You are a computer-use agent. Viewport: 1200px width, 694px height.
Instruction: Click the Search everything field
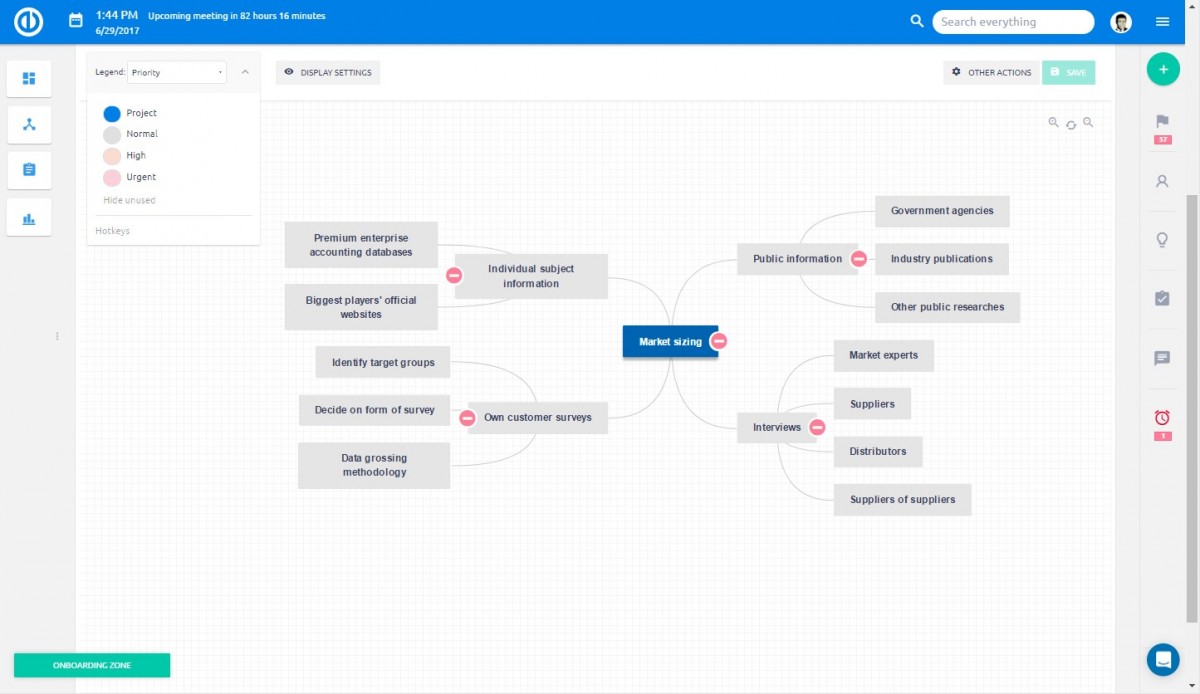pyautogui.click(x=1012, y=22)
